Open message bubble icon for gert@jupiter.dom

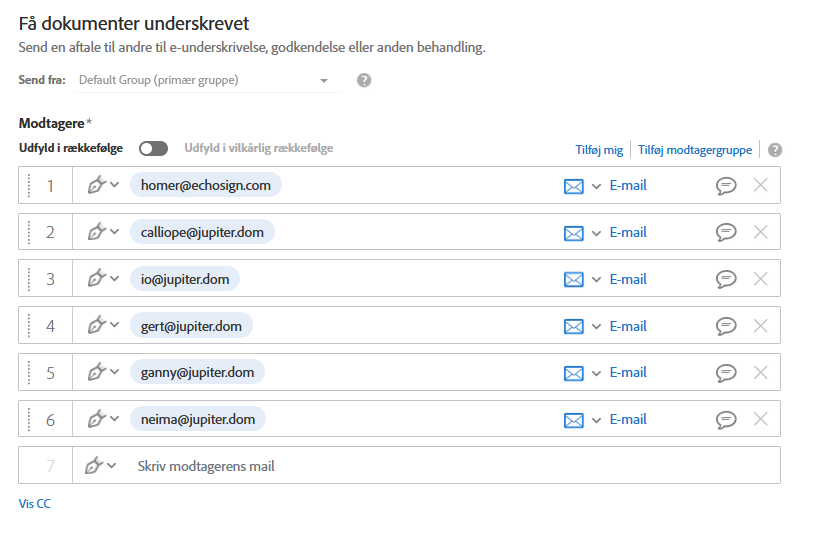tap(727, 326)
